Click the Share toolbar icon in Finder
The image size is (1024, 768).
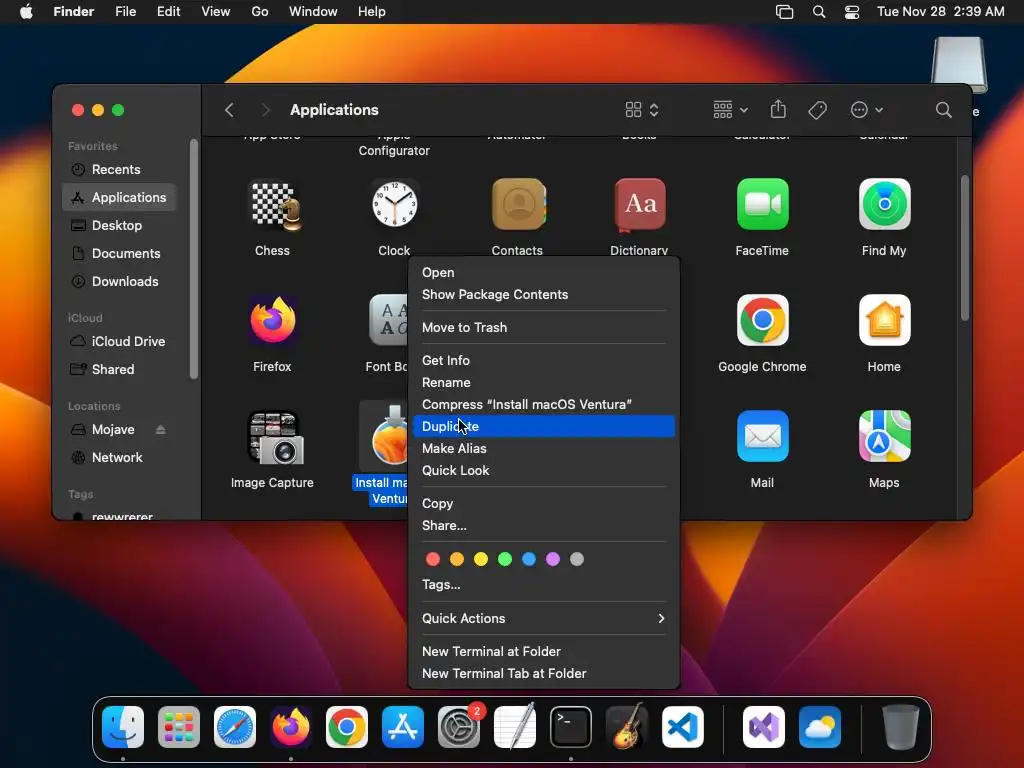coord(778,109)
